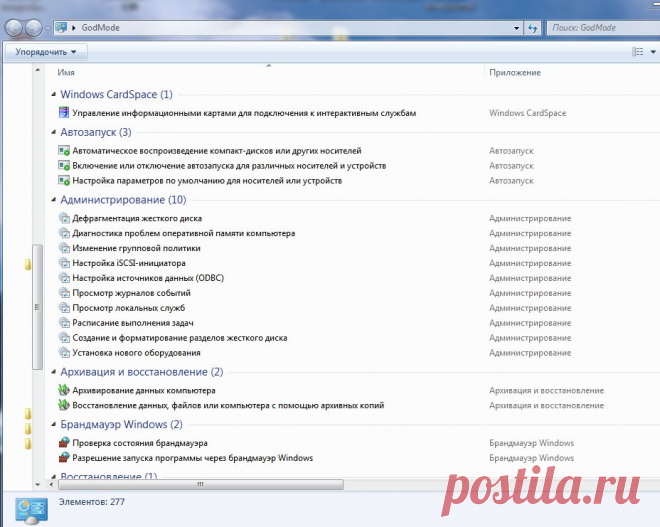Viewport: 660px width, 527px height.
Task: Select Управление информационными картами item text
Action: 244,113
